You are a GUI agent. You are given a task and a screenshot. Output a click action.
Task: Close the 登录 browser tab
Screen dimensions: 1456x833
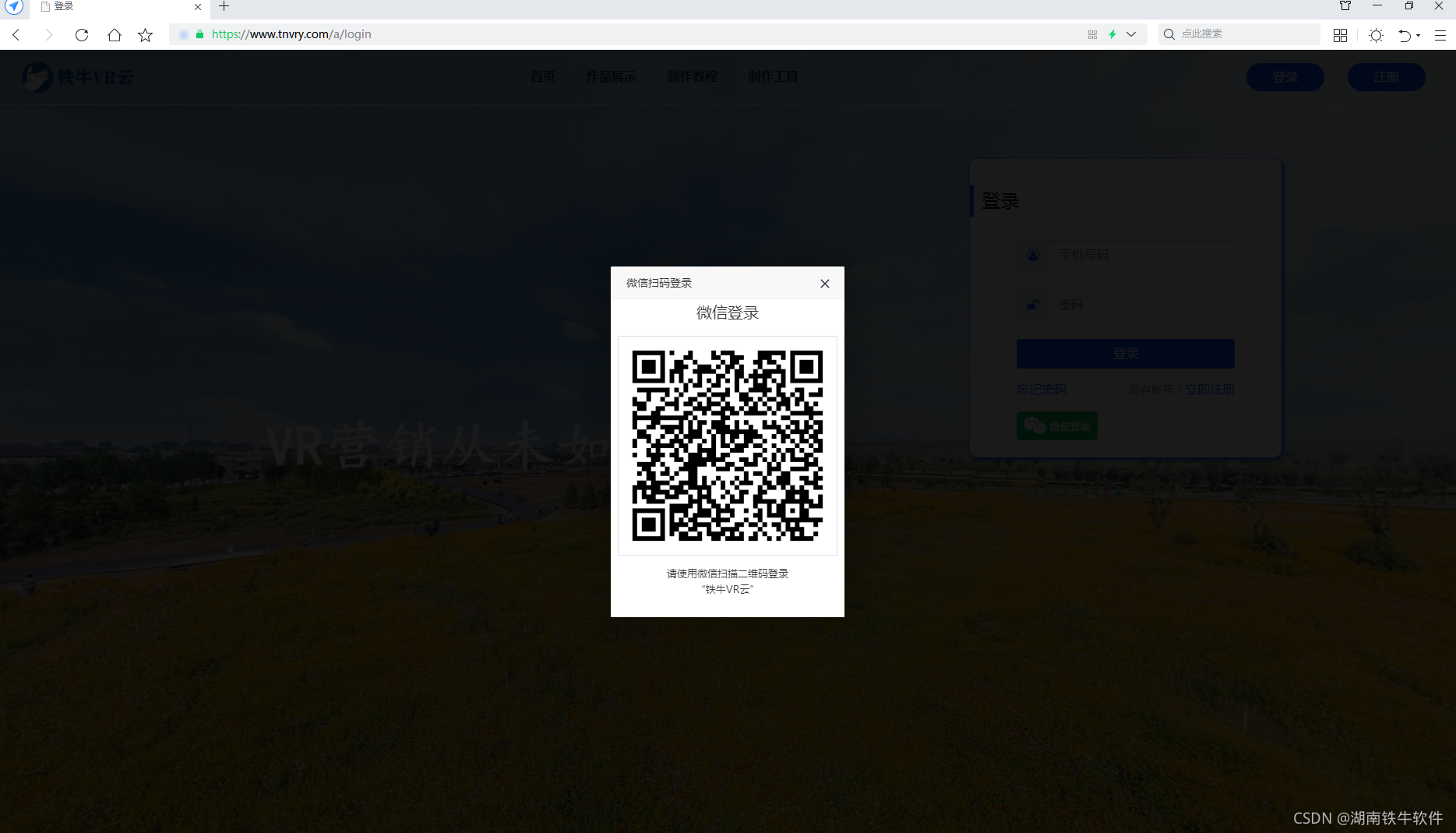[198, 7]
